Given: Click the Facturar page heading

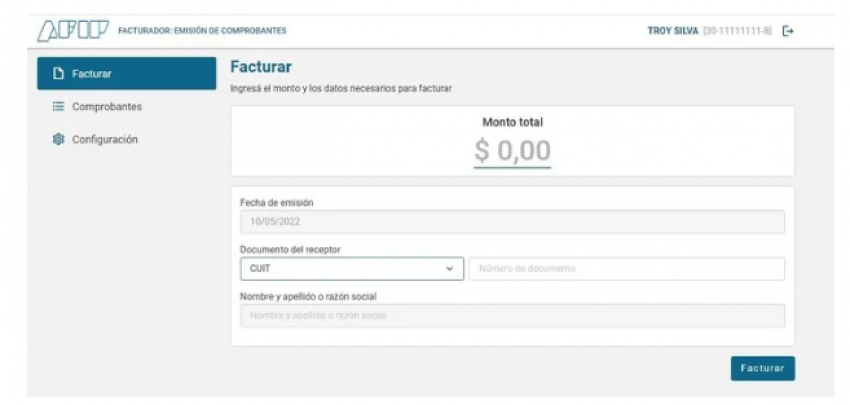Looking at the screenshot, I should [261, 67].
